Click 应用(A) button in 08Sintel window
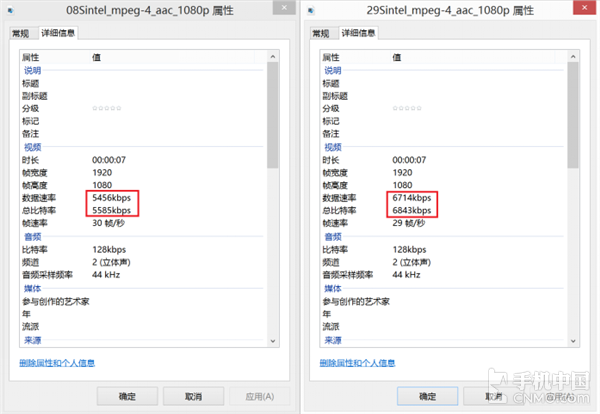The image size is (600, 414). click(x=260, y=396)
